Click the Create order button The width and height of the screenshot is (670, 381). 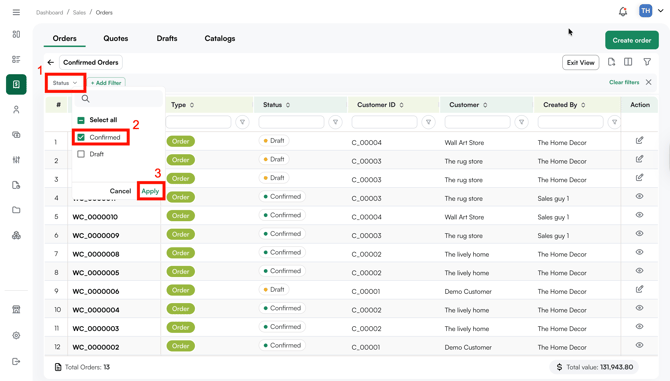(632, 40)
